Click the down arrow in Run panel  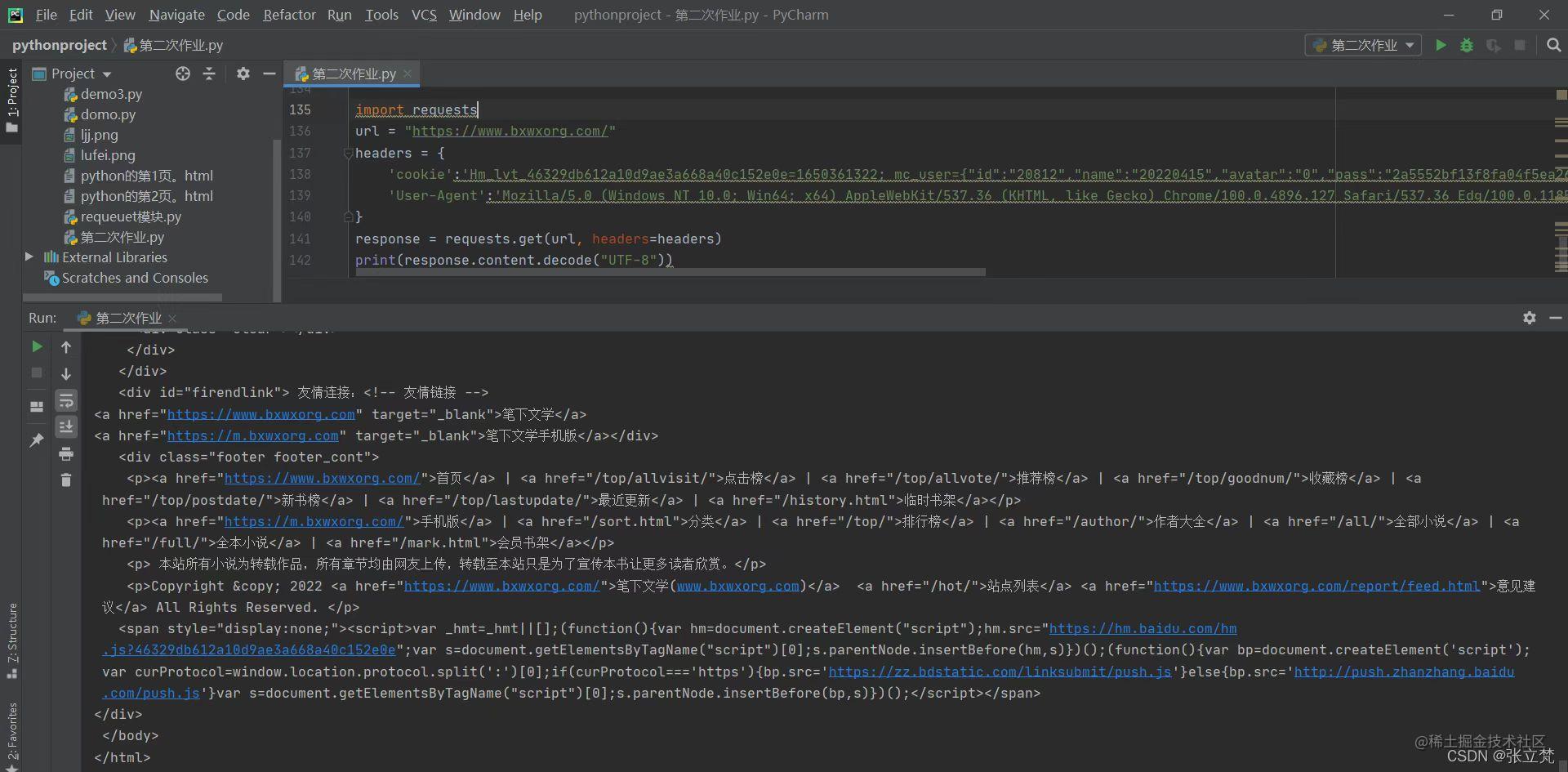(66, 373)
